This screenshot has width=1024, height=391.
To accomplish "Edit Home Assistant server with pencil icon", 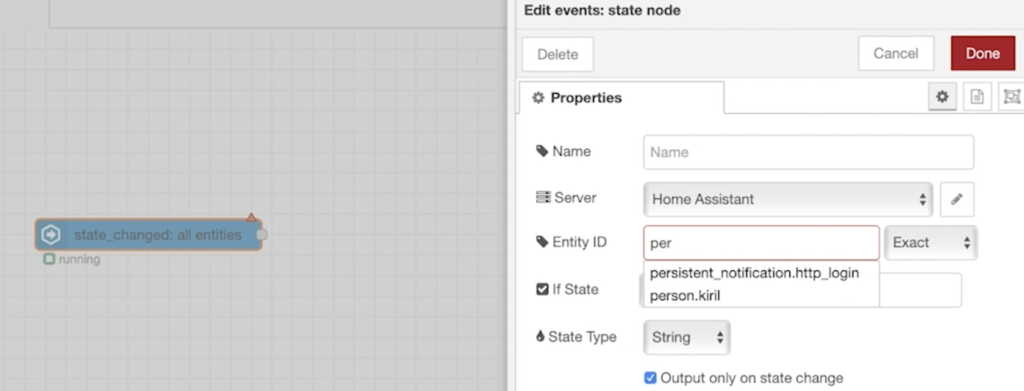I will coord(957,199).
